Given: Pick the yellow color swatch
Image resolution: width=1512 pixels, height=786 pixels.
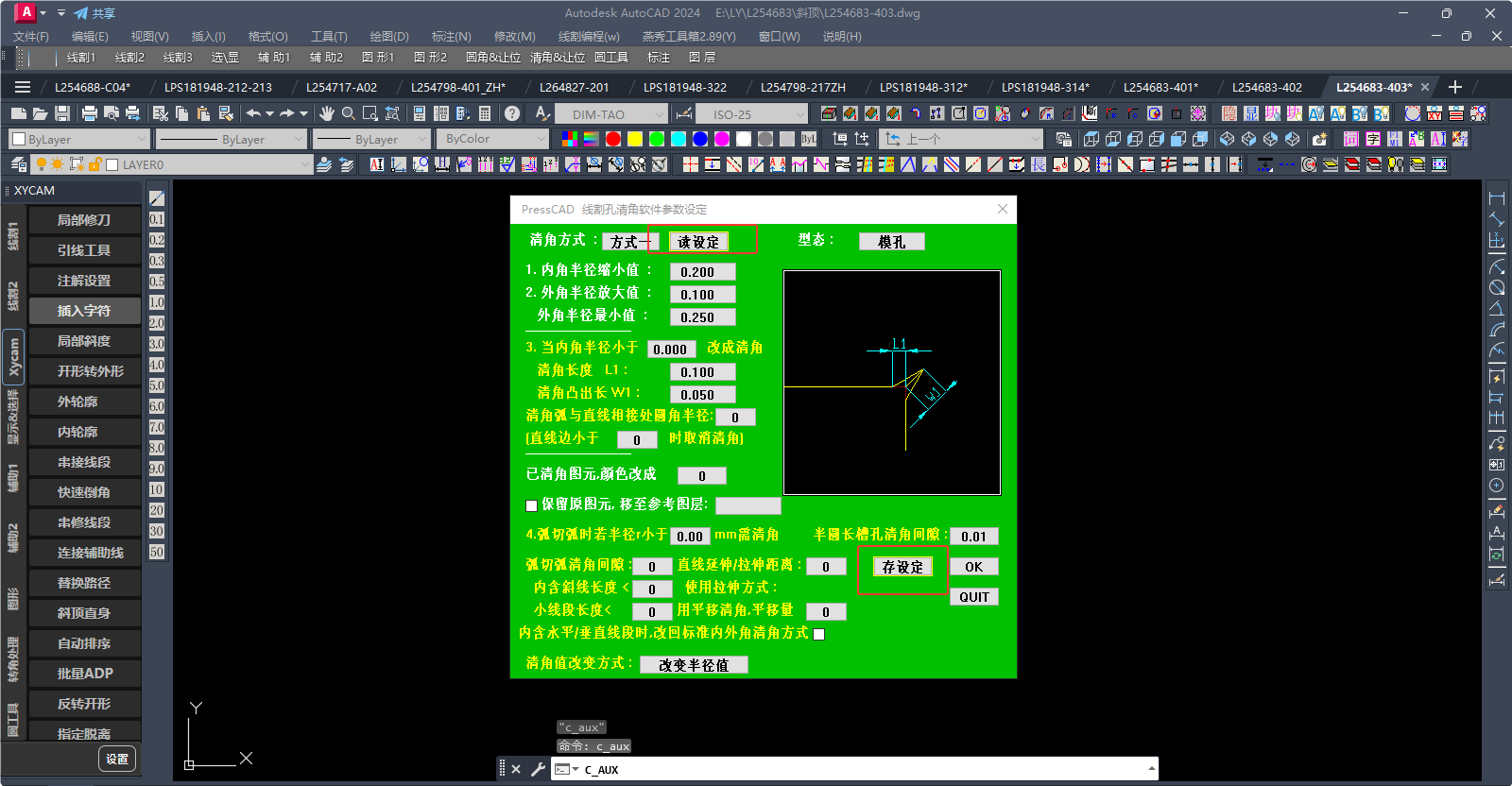Looking at the screenshot, I should click(635, 139).
